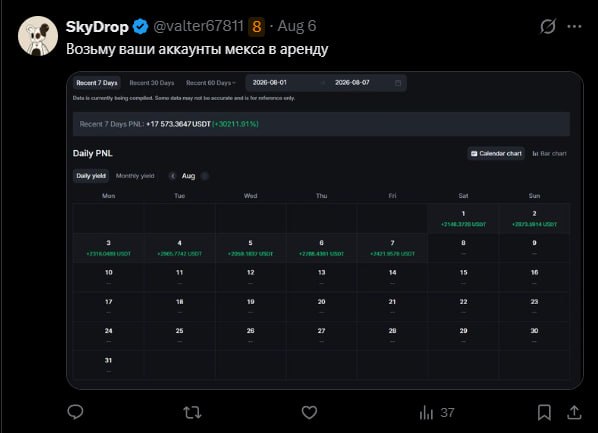Open the Aug 6 timestamp link
The height and width of the screenshot is (433, 598).
(x=297, y=26)
